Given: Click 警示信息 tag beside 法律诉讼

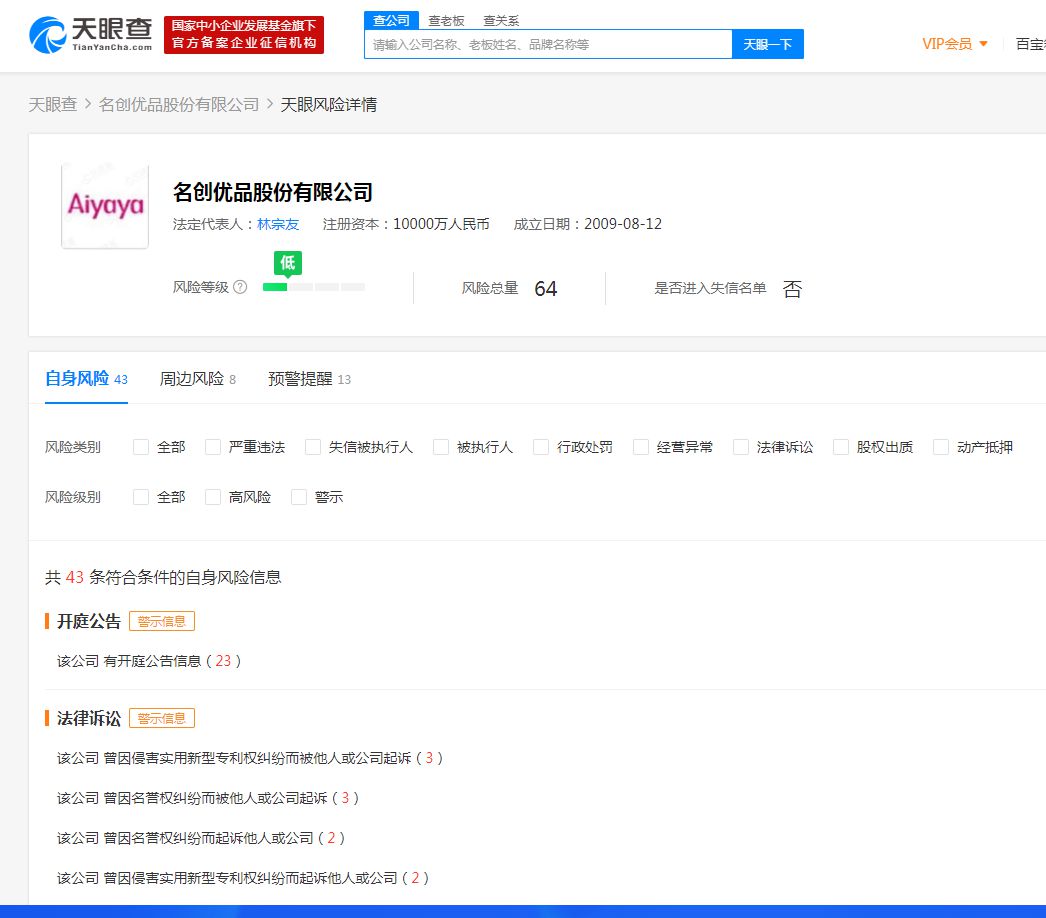Looking at the screenshot, I should pyautogui.click(x=161, y=719).
